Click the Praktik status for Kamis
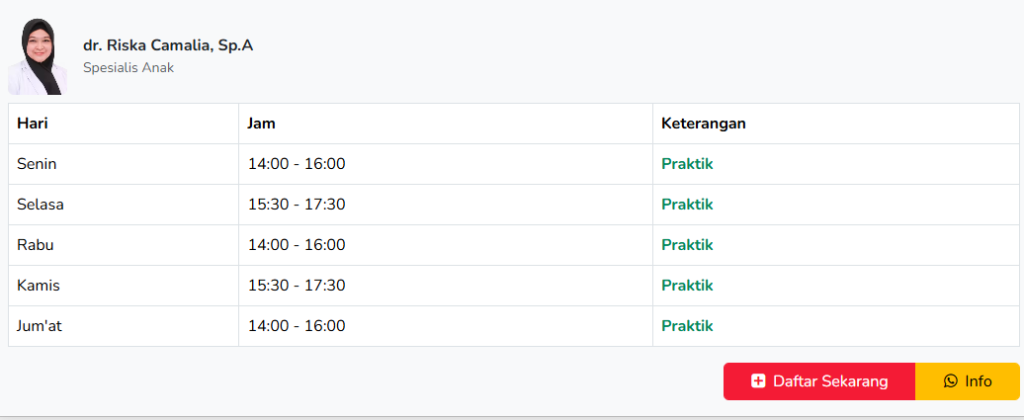 [x=687, y=285]
